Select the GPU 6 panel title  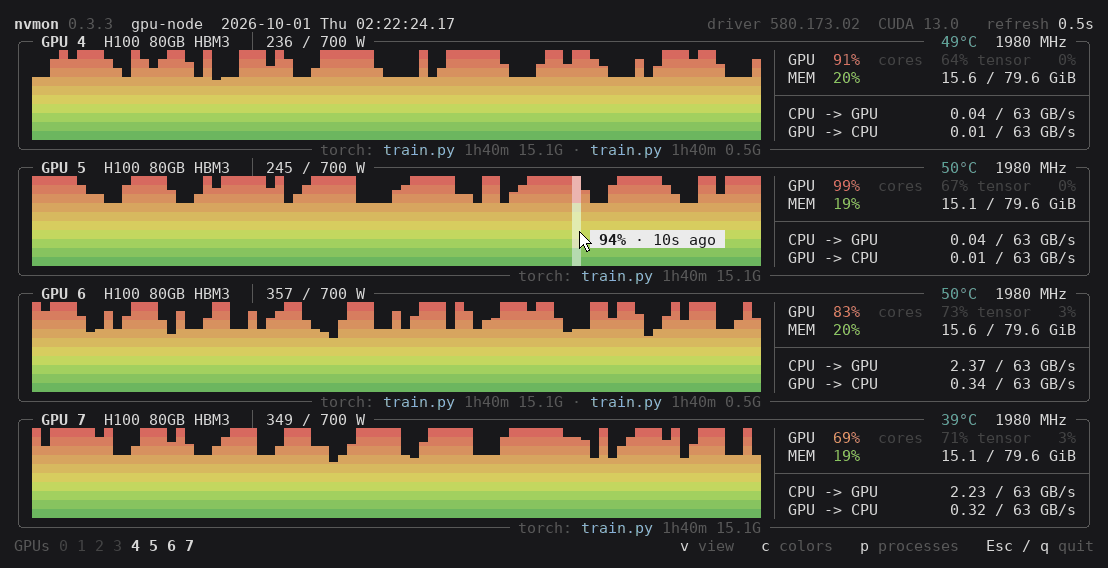64,293
